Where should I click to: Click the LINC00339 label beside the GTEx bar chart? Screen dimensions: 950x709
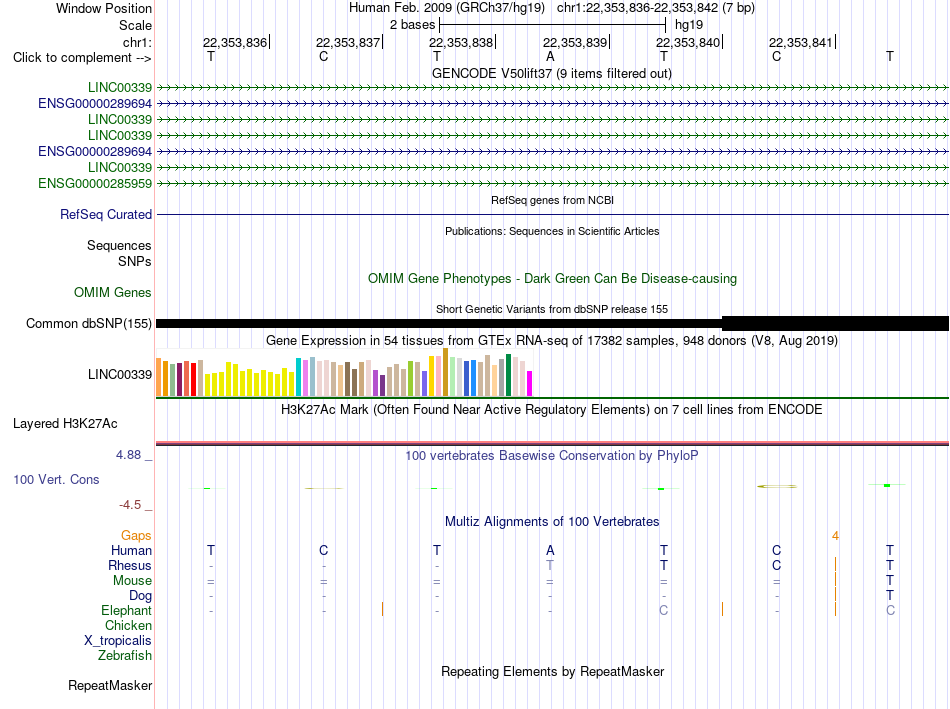pos(119,374)
